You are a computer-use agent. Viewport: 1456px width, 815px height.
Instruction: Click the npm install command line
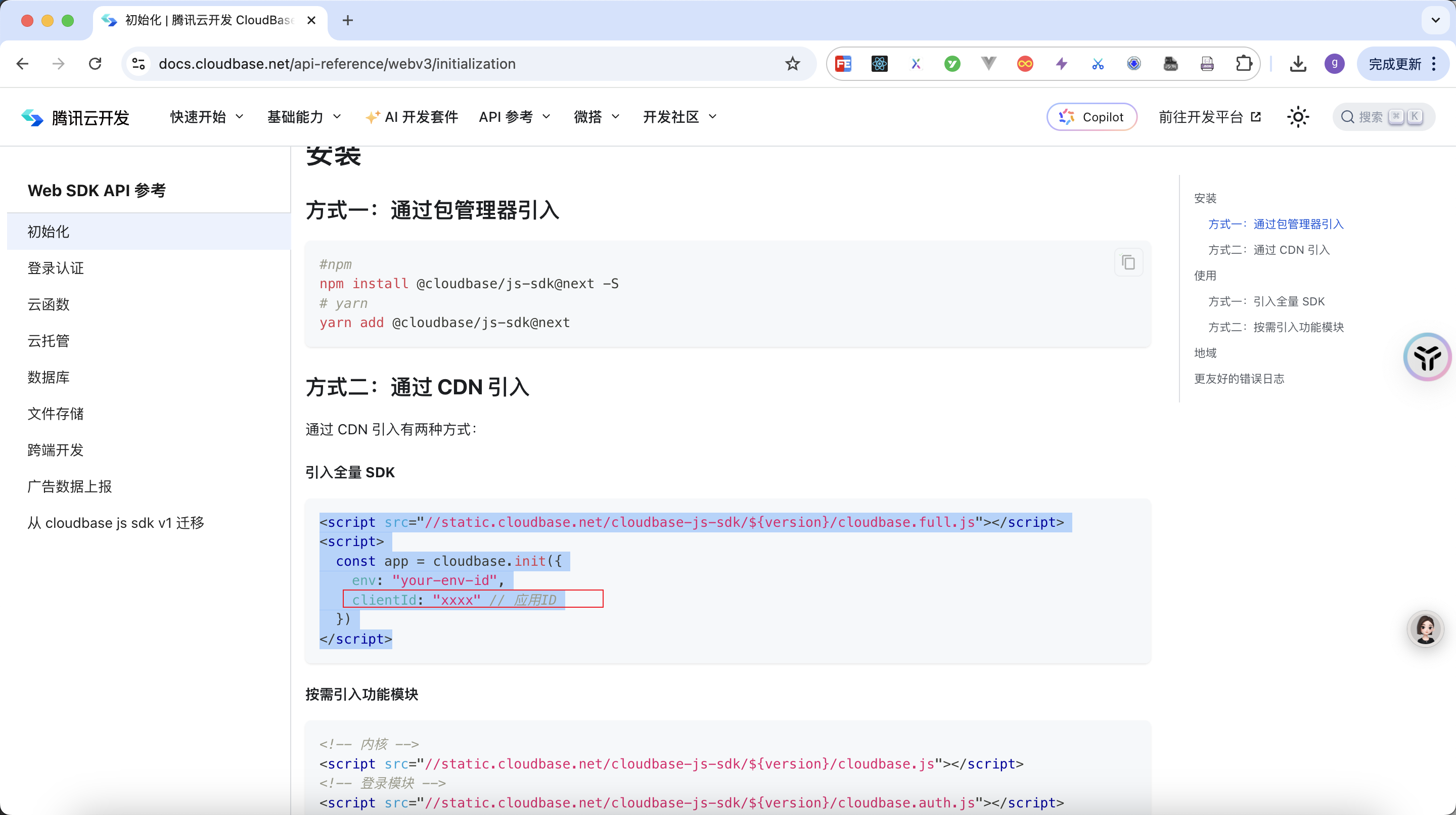pos(469,284)
